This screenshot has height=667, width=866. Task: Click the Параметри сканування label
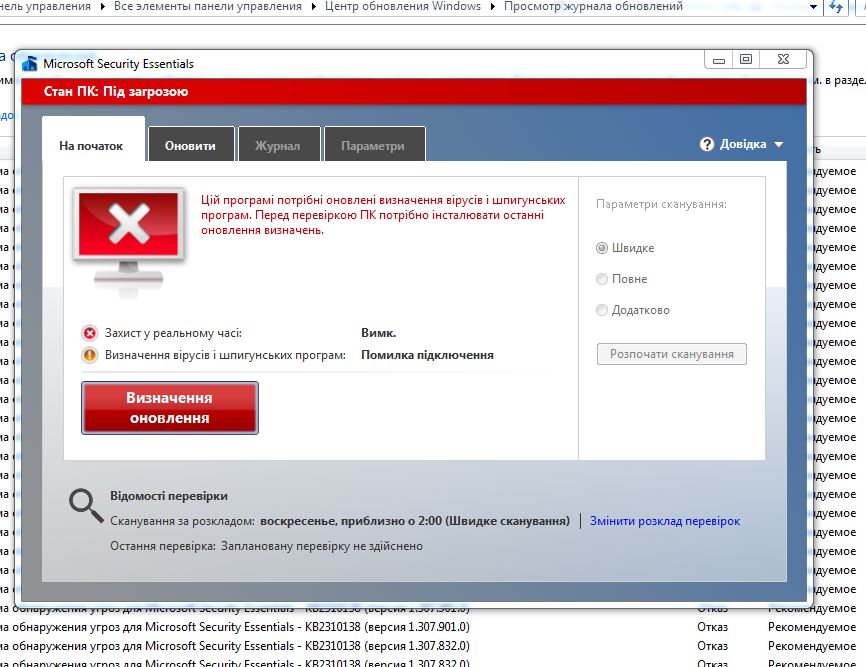click(661, 204)
